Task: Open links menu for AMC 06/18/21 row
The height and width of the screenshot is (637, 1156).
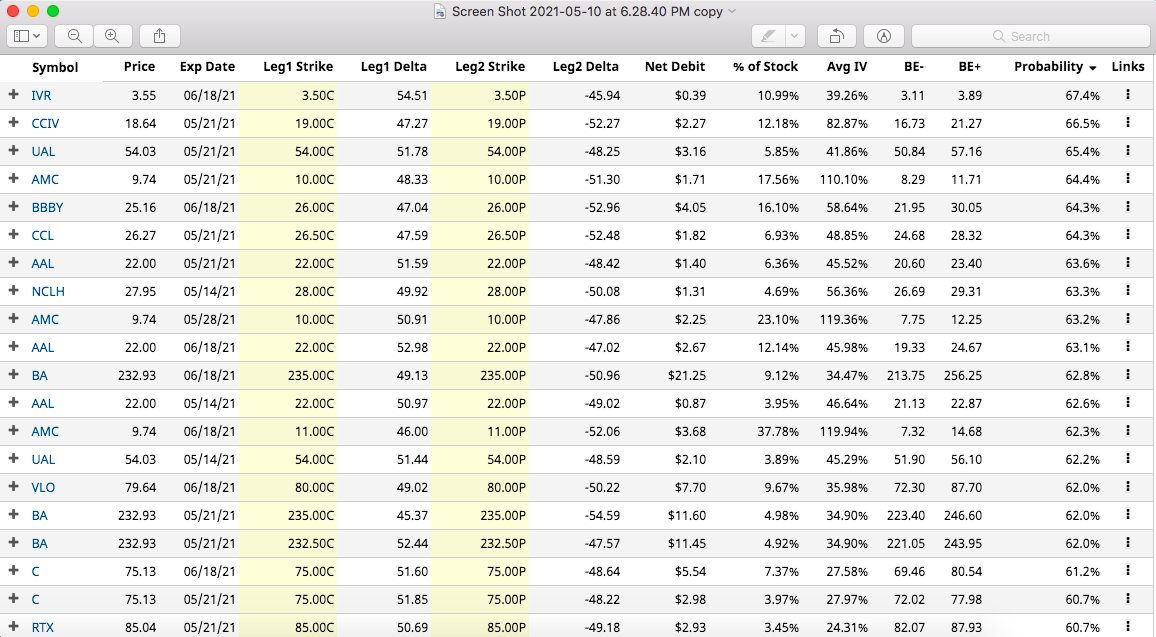Action: [1127, 431]
